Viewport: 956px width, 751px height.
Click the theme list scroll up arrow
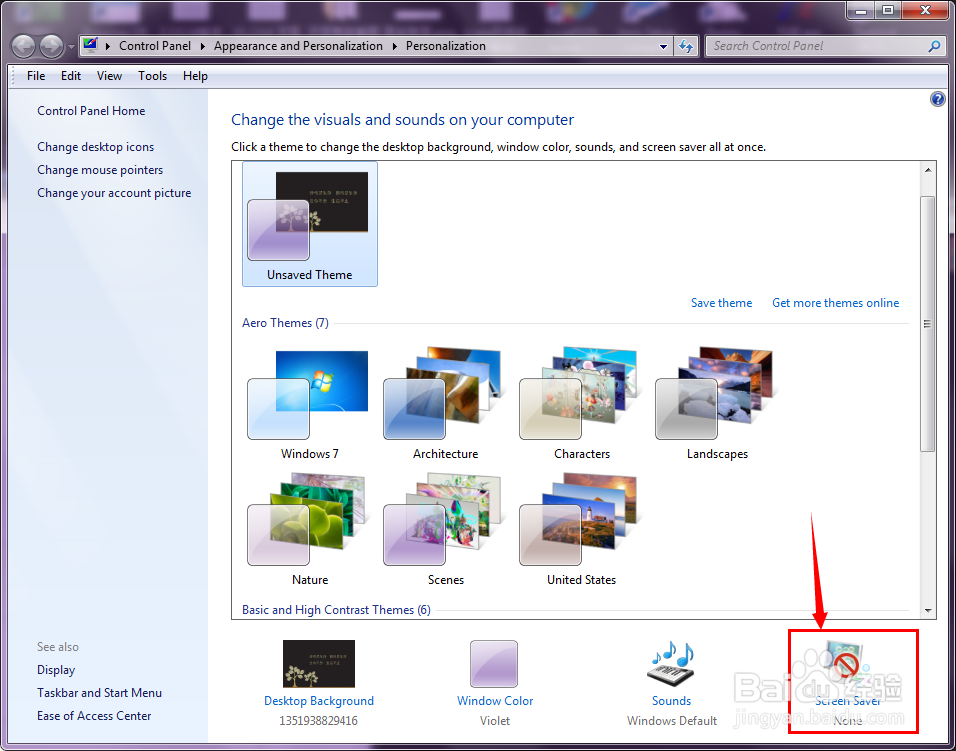[x=927, y=171]
